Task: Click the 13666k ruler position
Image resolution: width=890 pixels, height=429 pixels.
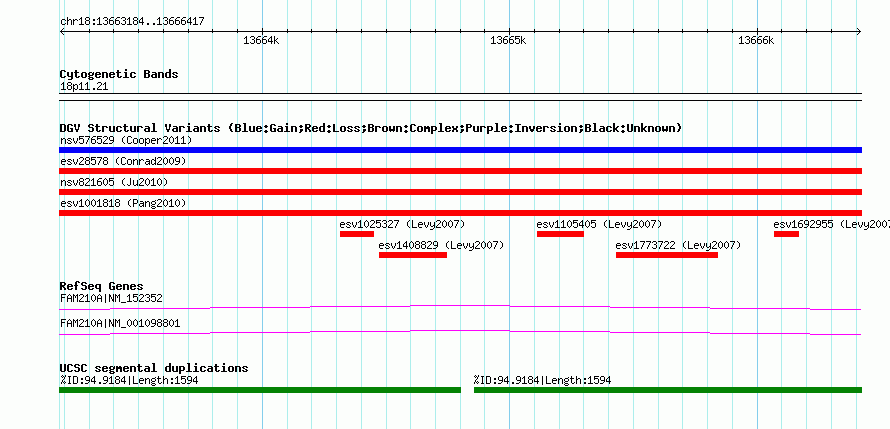Action: [x=756, y=40]
